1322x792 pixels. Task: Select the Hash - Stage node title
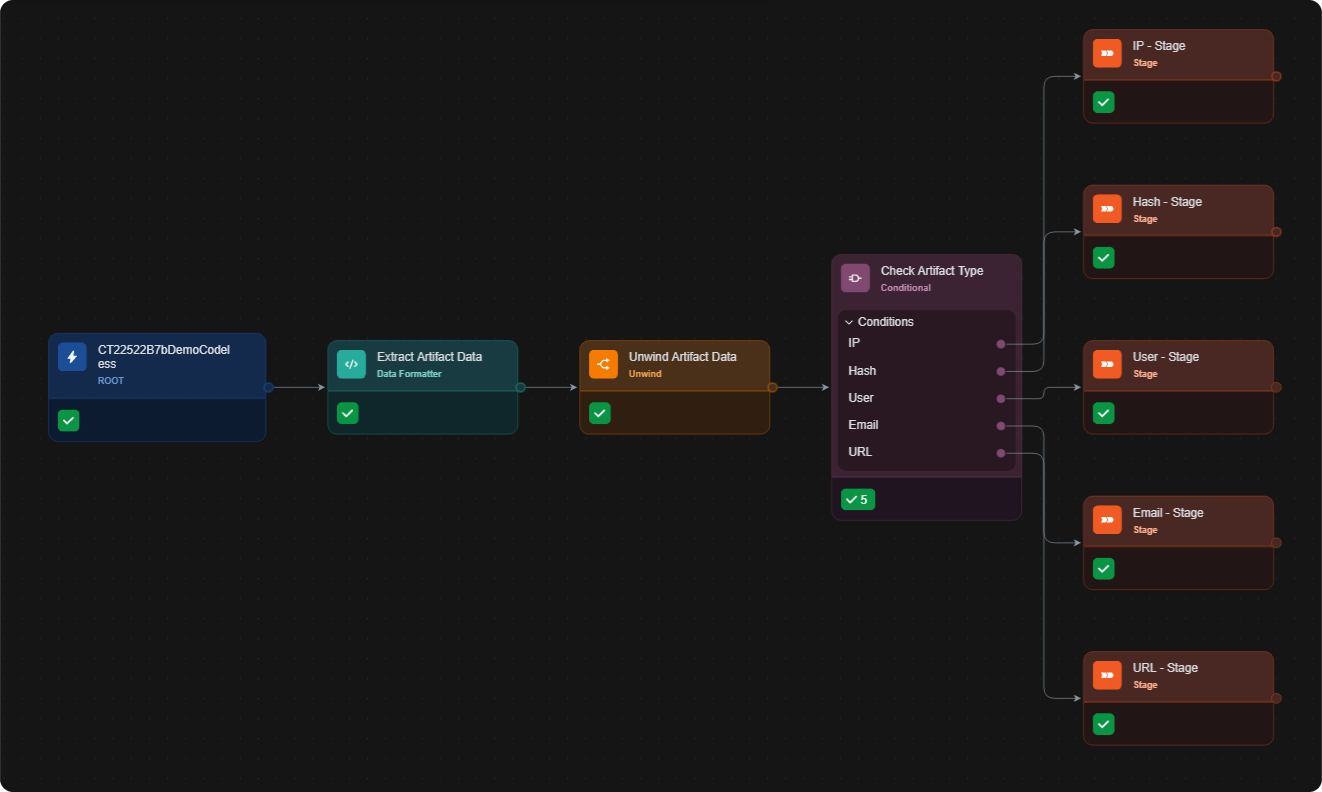coord(1167,202)
